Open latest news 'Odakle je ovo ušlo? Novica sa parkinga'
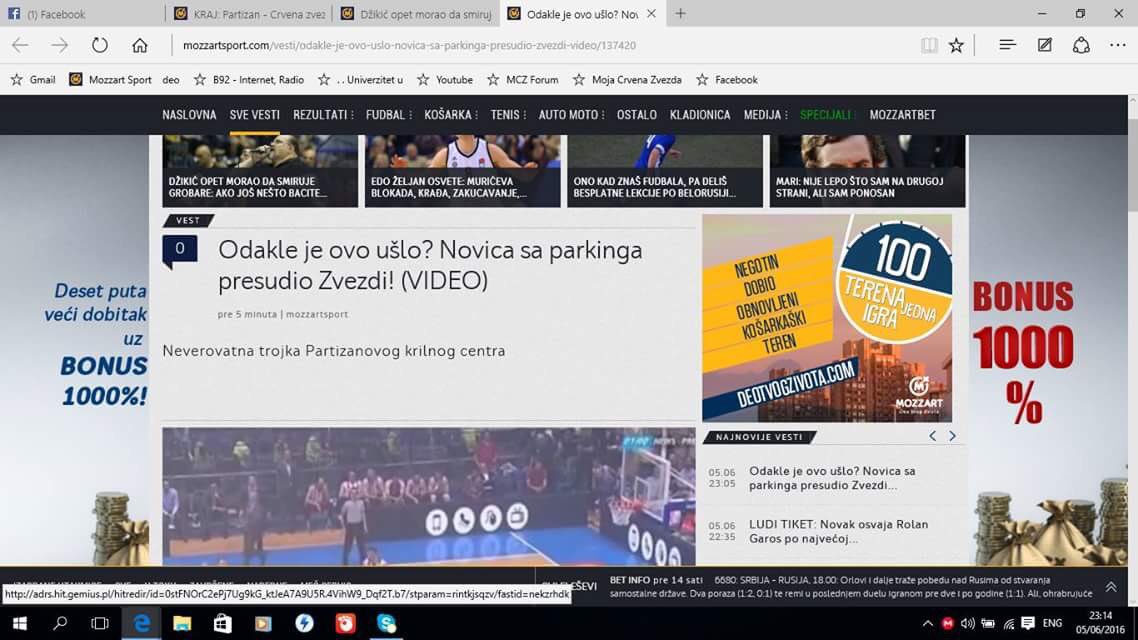This screenshot has width=1138, height=640. coord(833,478)
